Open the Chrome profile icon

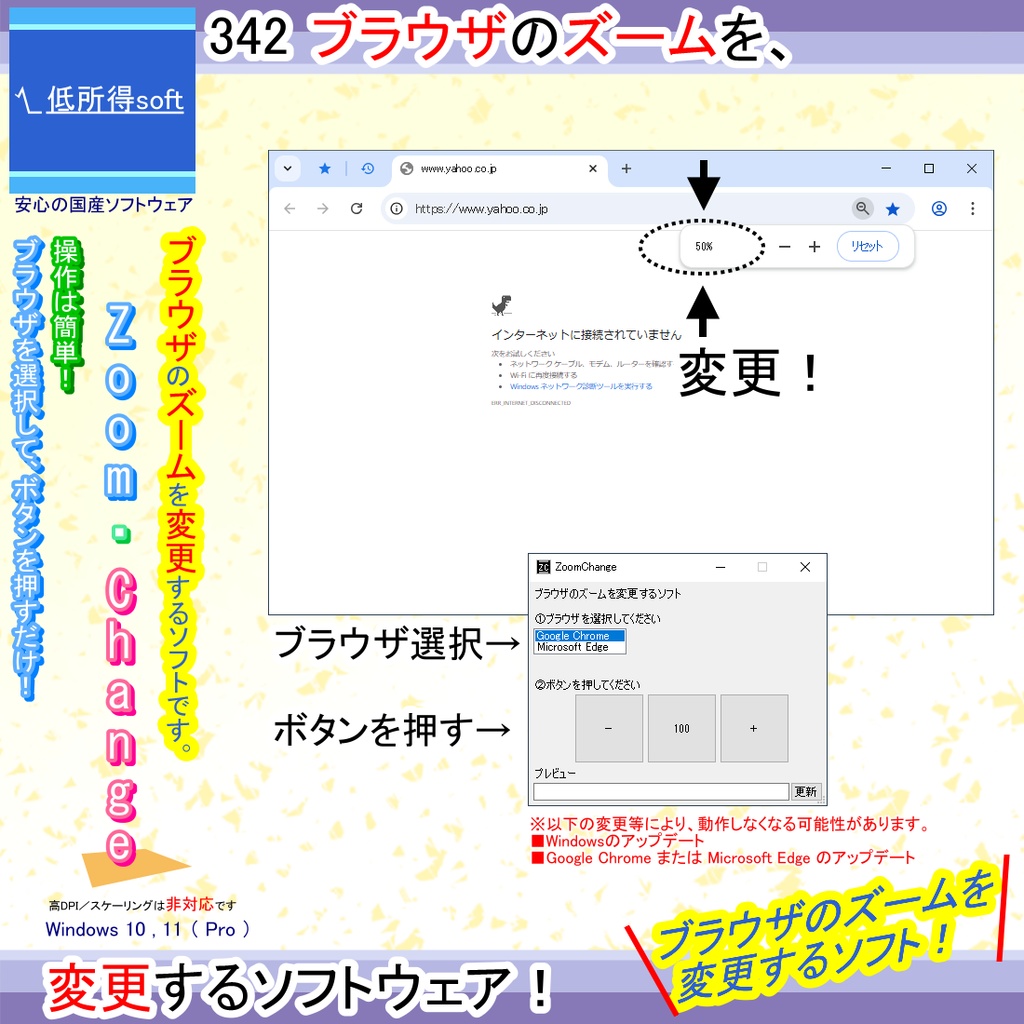(939, 208)
